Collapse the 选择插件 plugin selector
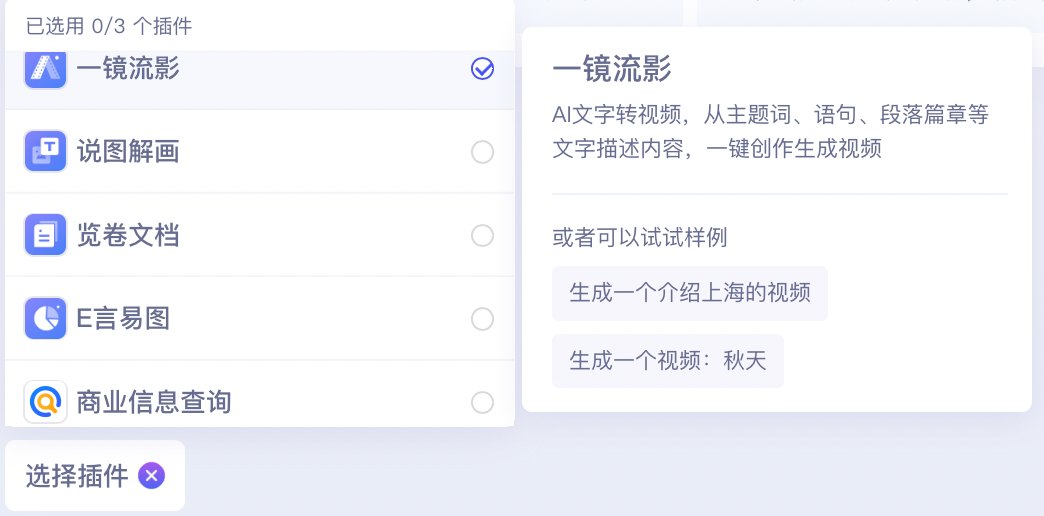Image resolution: width=1044 pixels, height=516 pixels. pyautogui.click(x=77, y=476)
